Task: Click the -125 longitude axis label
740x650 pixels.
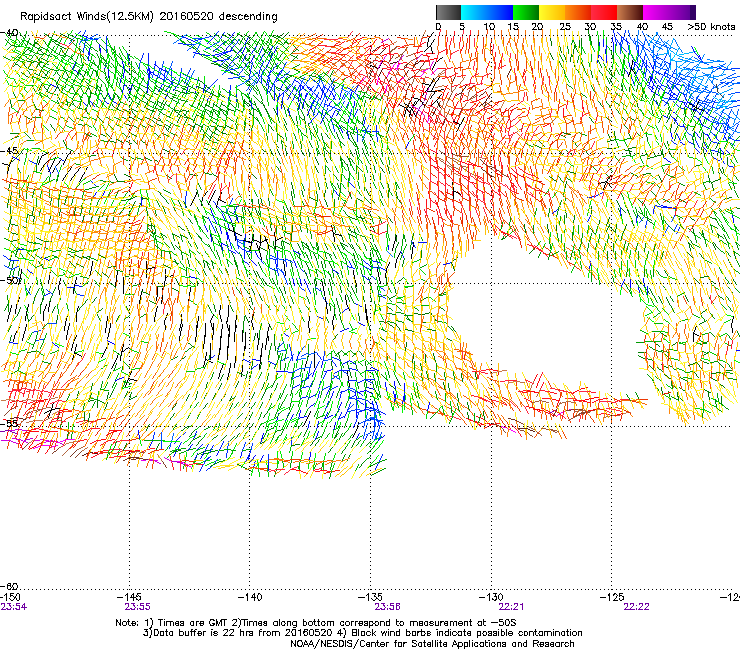Action: coord(612,597)
